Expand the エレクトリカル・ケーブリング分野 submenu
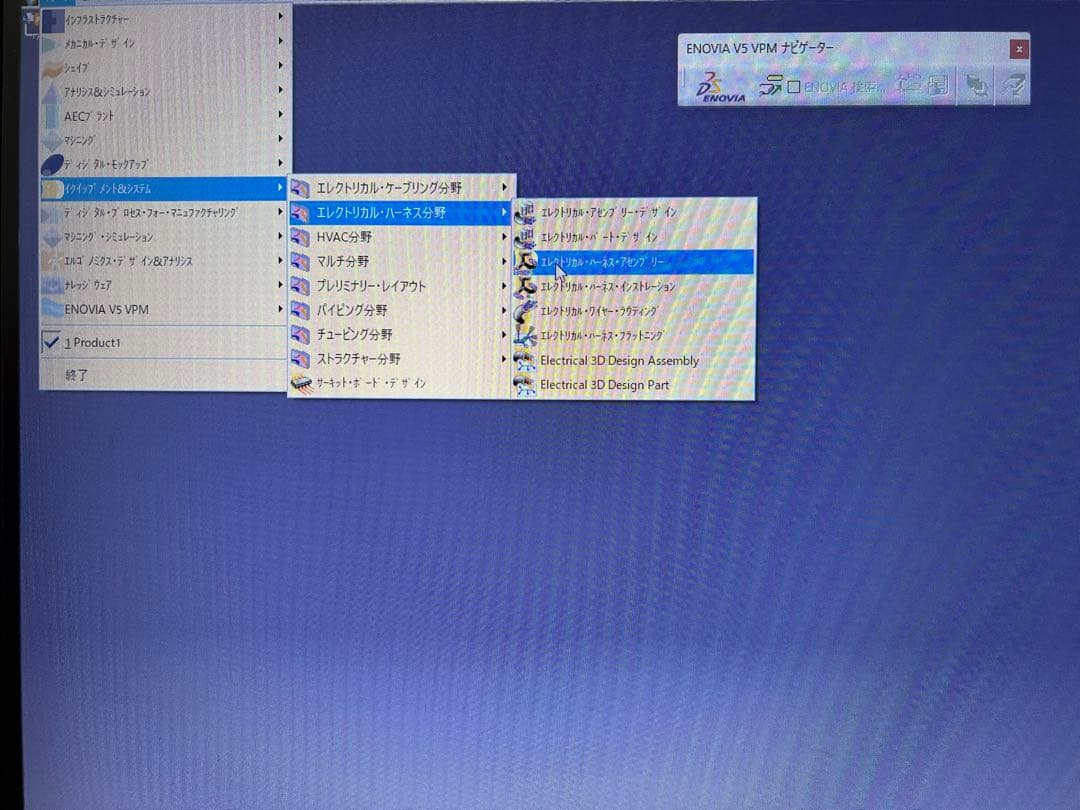The width and height of the screenshot is (1080, 810). pos(505,188)
